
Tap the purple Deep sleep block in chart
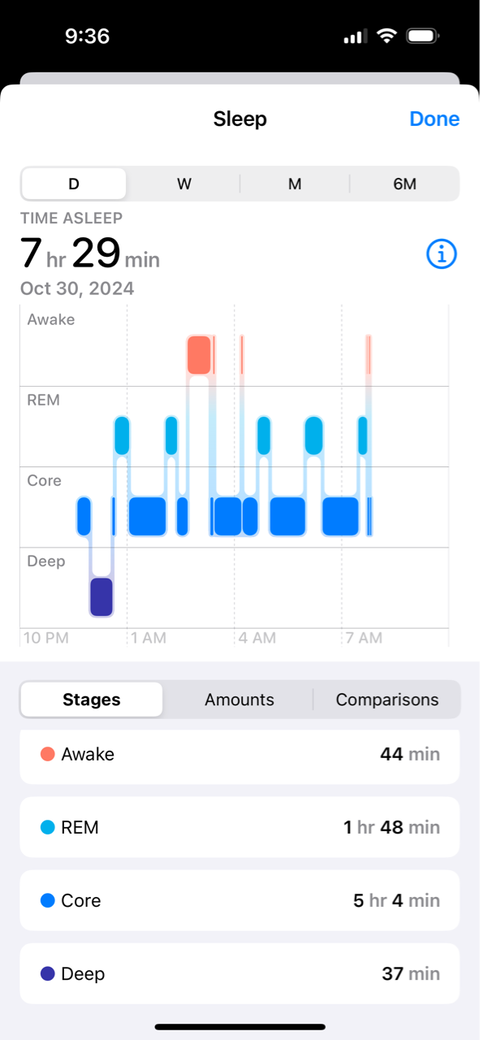(x=101, y=596)
